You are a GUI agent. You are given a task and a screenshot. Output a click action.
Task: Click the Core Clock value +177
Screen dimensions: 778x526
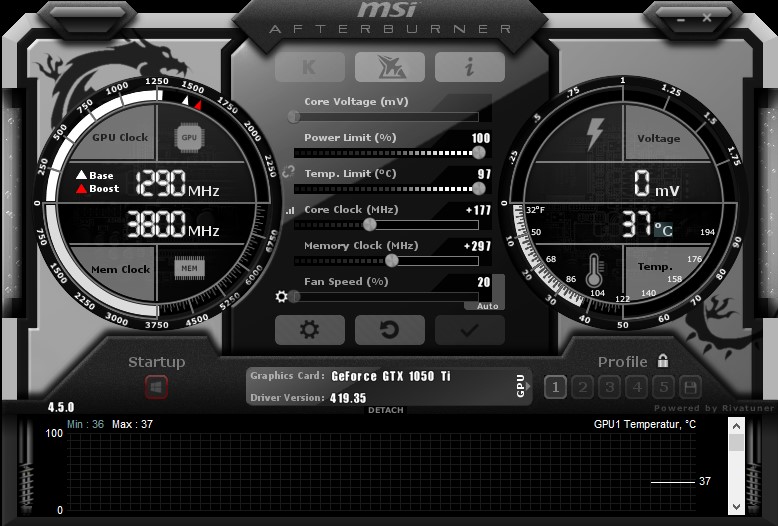[478, 210]
